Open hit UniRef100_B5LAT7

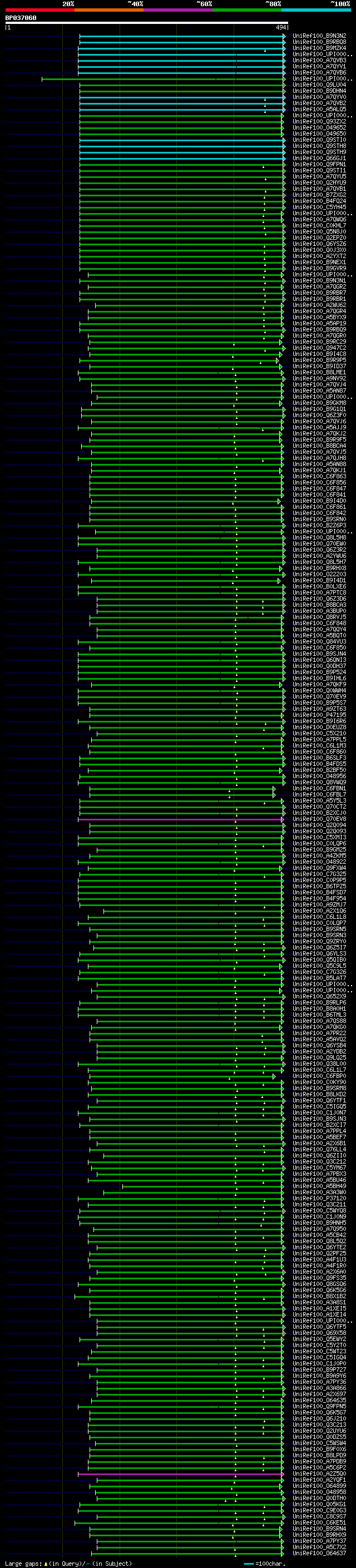point(319,978)
